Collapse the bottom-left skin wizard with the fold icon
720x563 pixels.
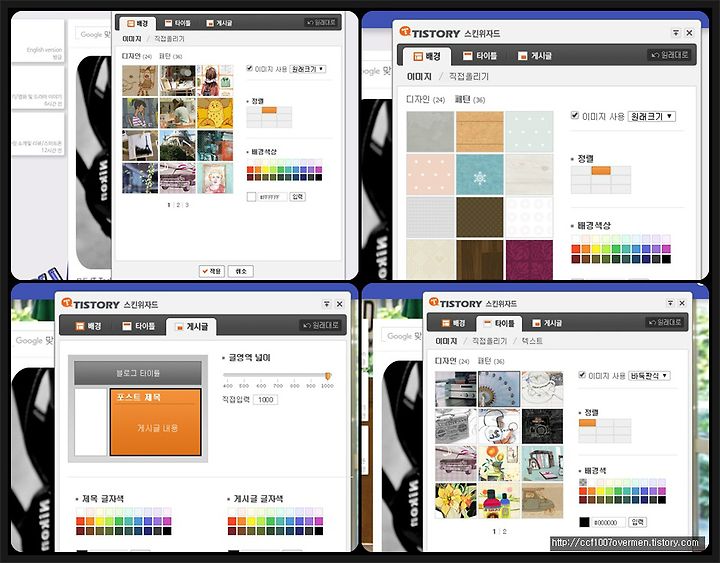(326, 304)
